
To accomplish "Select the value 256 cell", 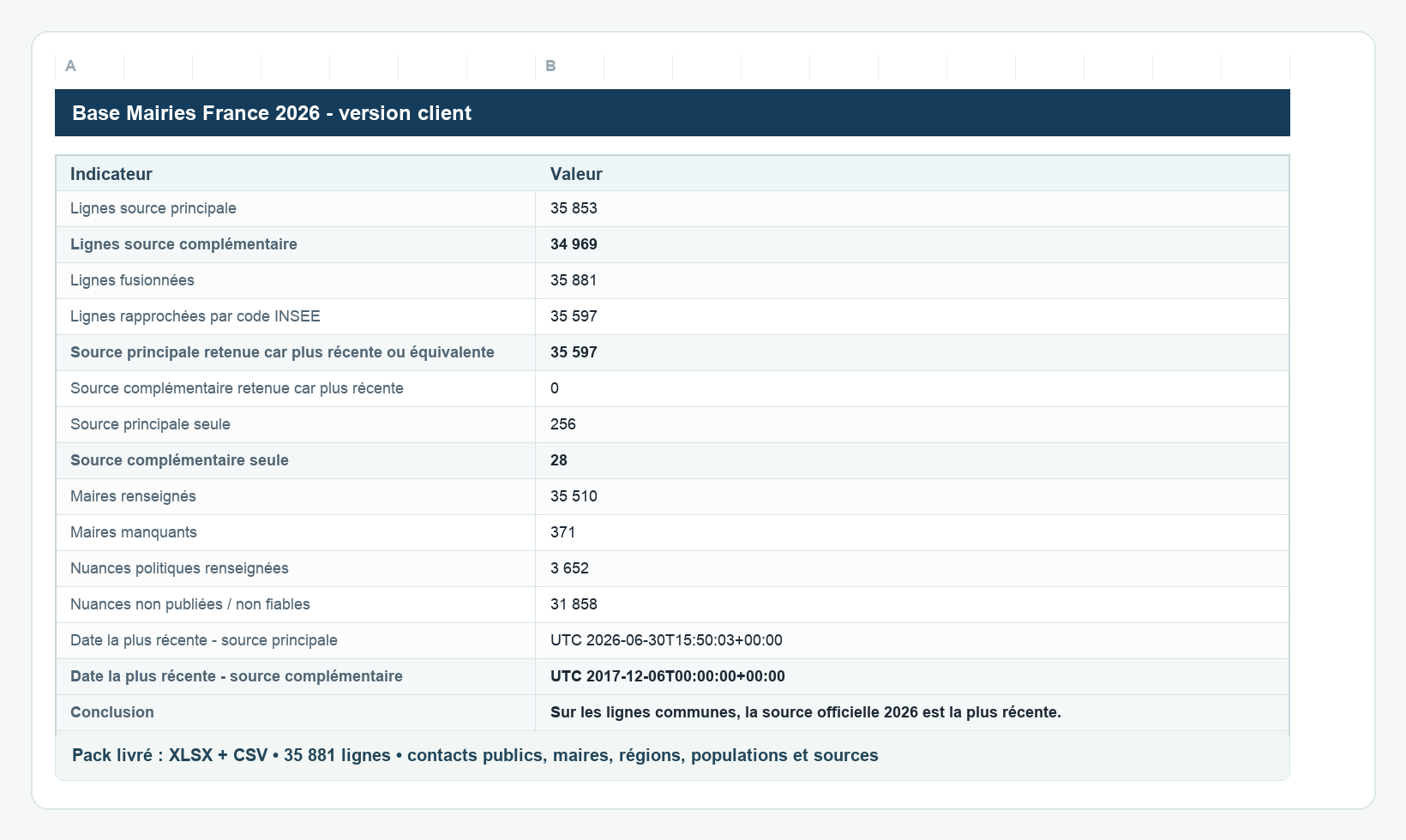I will pyautogui.click(x=912, y=425).
